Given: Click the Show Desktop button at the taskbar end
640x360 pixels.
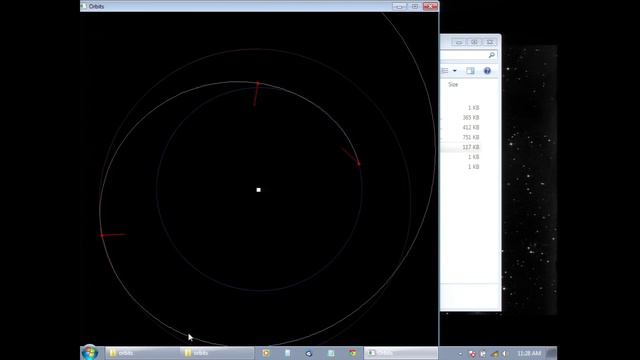Looking at the screenshot, I should 551,353.
